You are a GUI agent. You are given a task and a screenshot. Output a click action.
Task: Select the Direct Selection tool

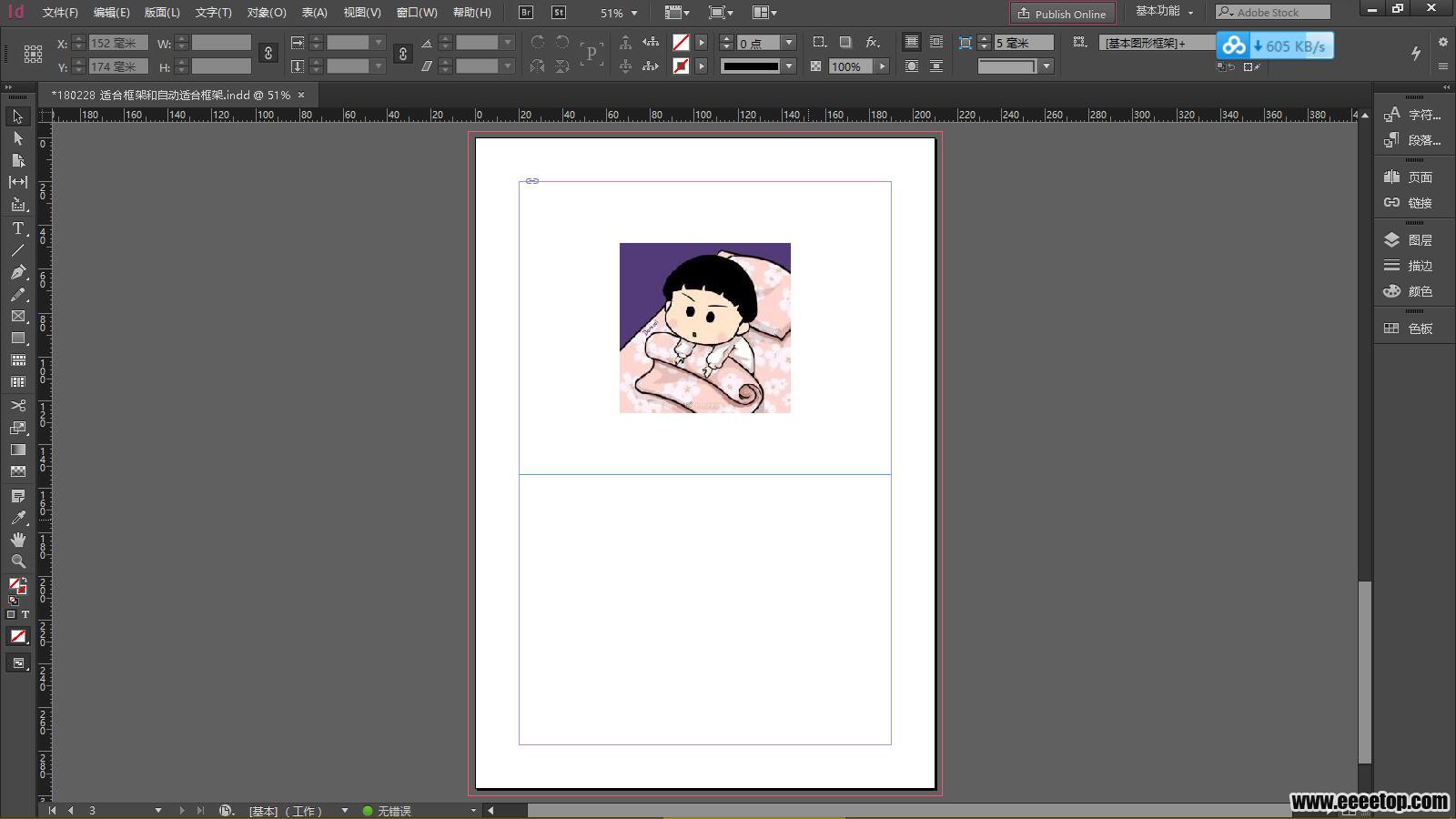pos(17,138)
